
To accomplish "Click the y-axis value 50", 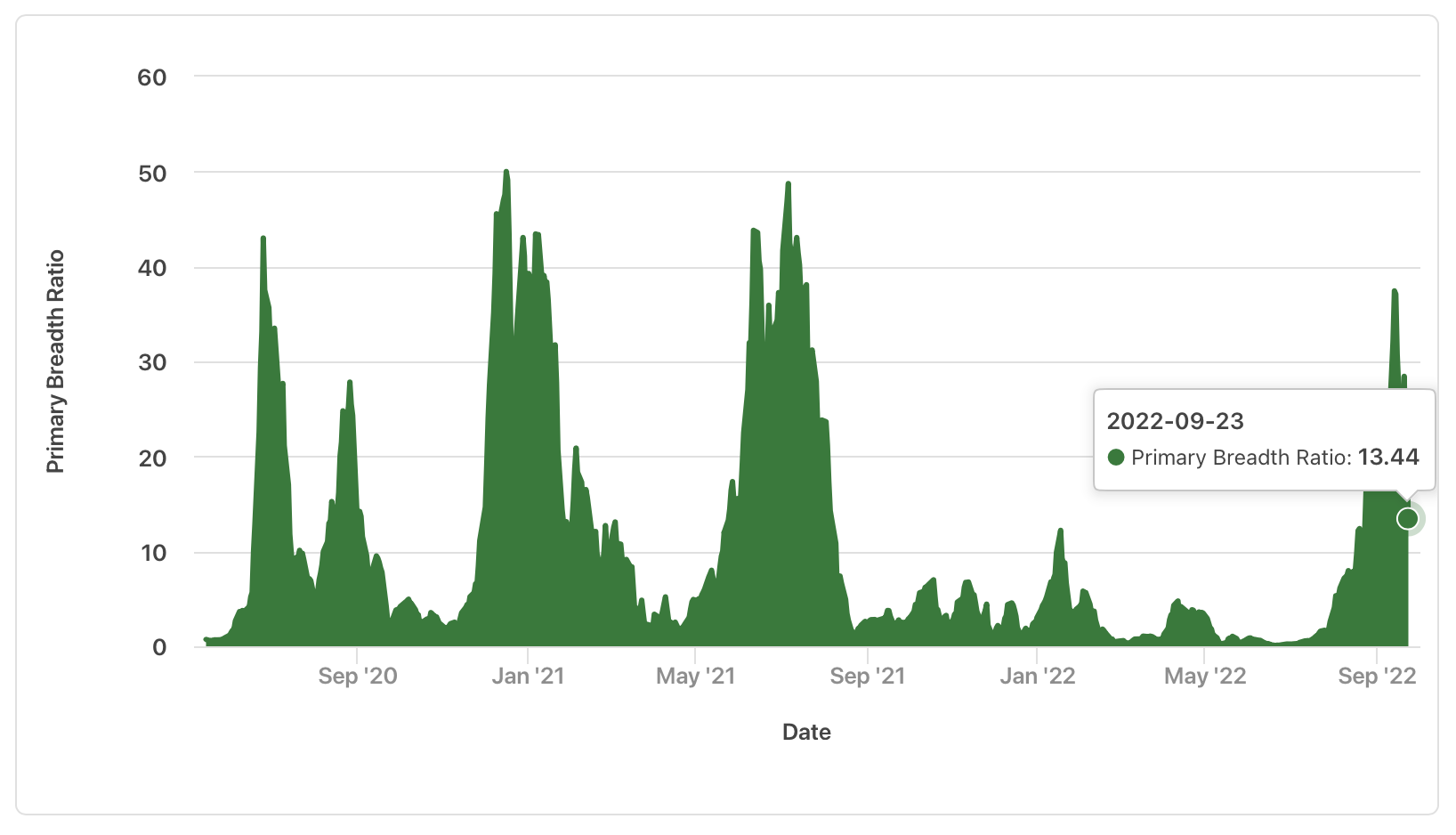I will pos(152,173).
